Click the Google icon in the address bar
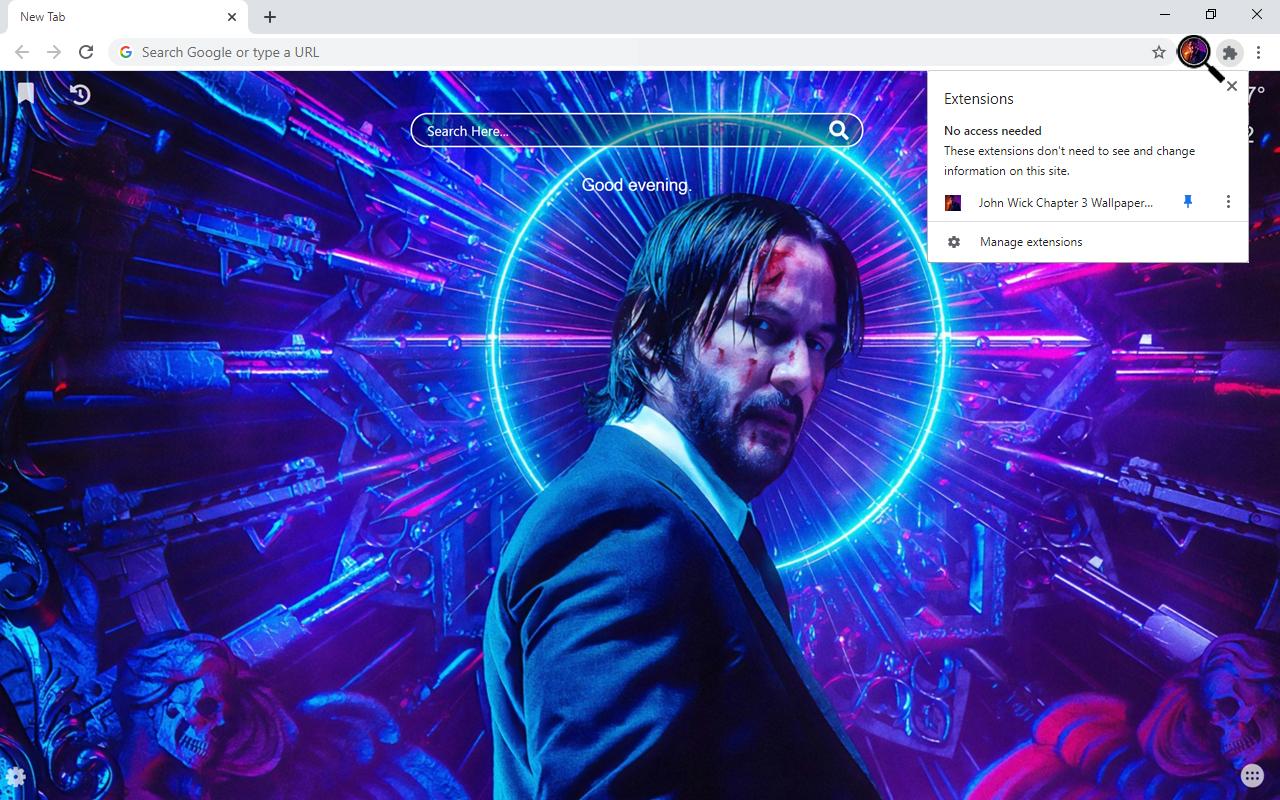1280x800 pixels. tap(126, 52)
